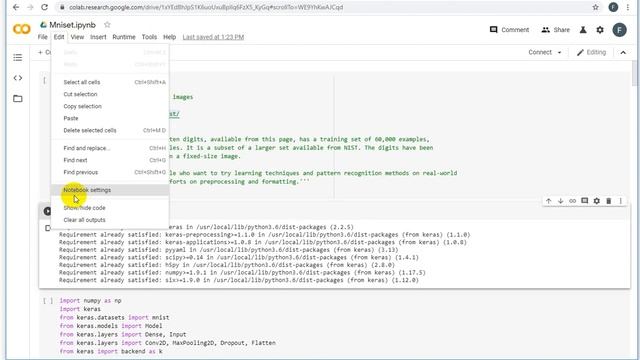This screenshot has height=360, width=640.
Task: Click 'from keras import backend as k' line
Action: coord(111,351)
